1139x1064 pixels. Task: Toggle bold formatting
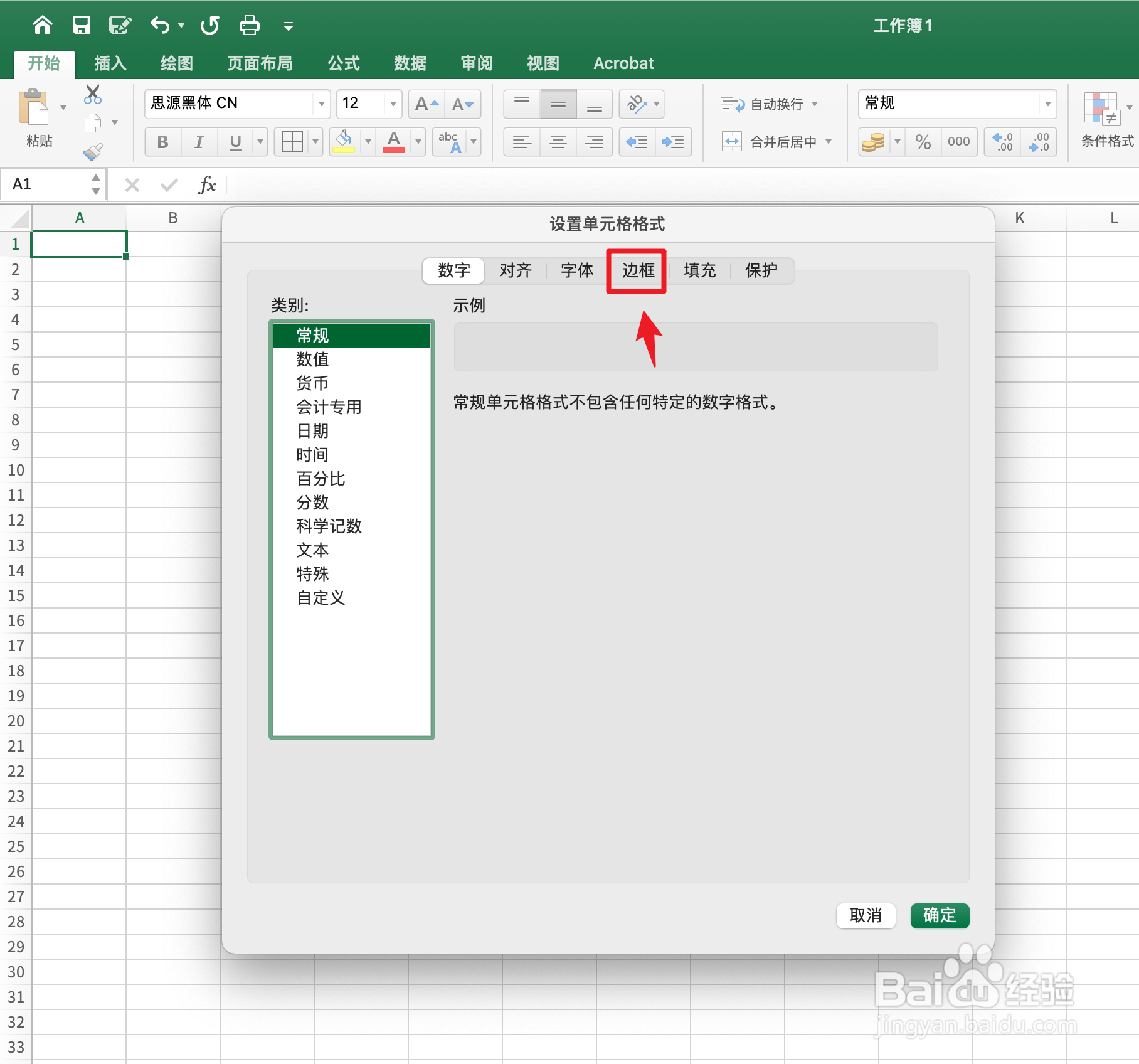[162, 141]
